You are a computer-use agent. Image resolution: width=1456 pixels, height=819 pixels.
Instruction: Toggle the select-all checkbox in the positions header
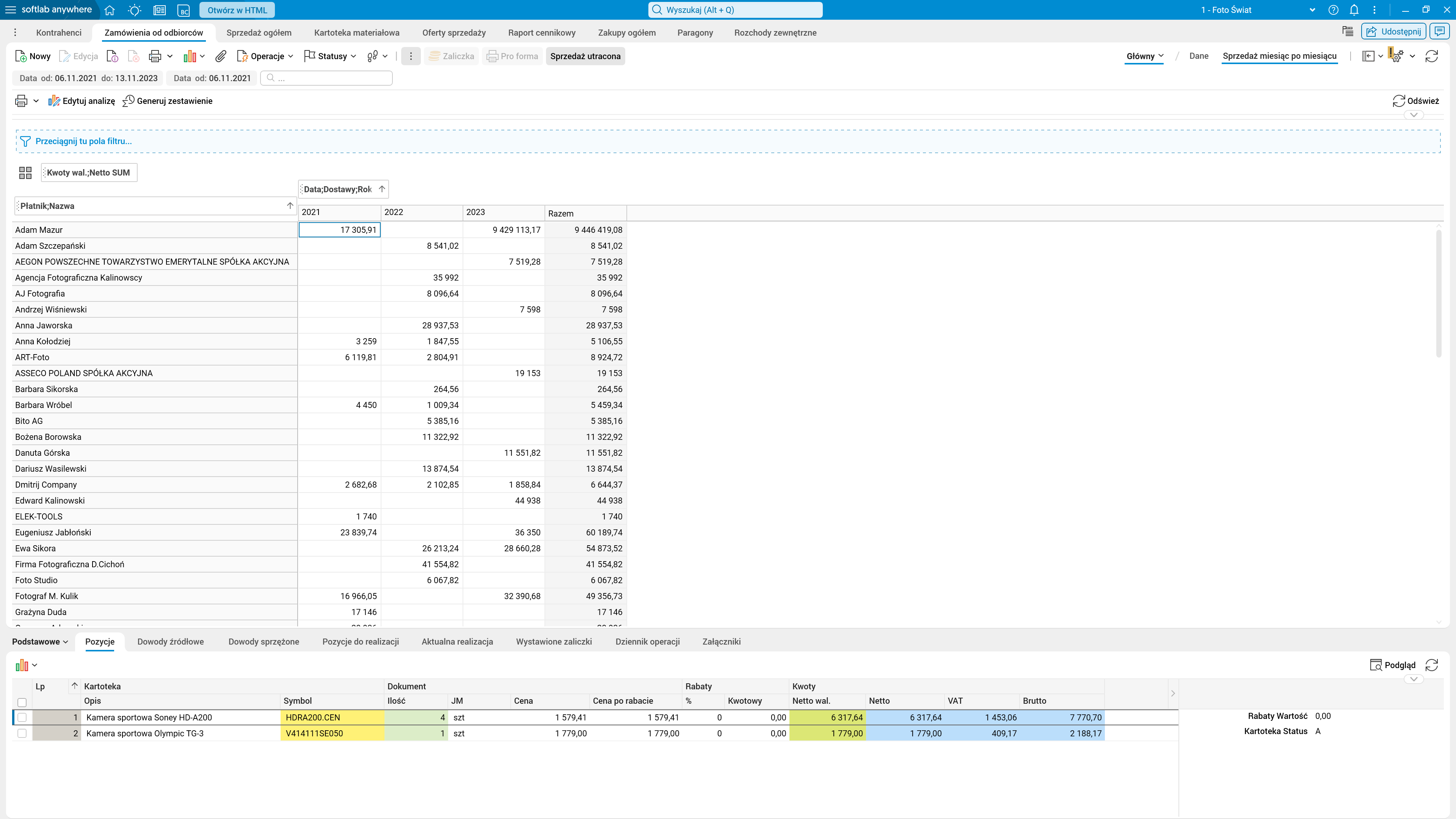tap(22, 702)
